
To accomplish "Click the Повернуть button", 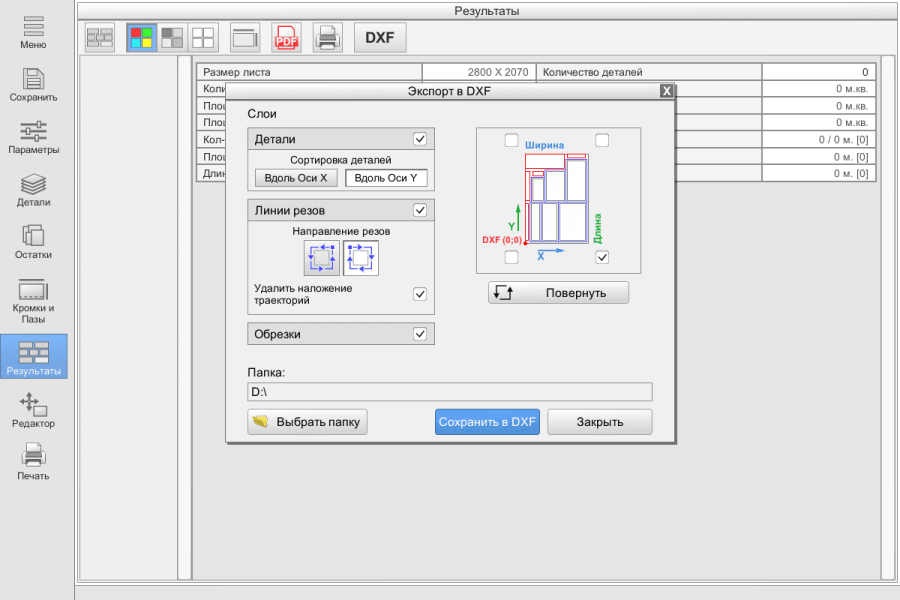I will pos(558,293).
